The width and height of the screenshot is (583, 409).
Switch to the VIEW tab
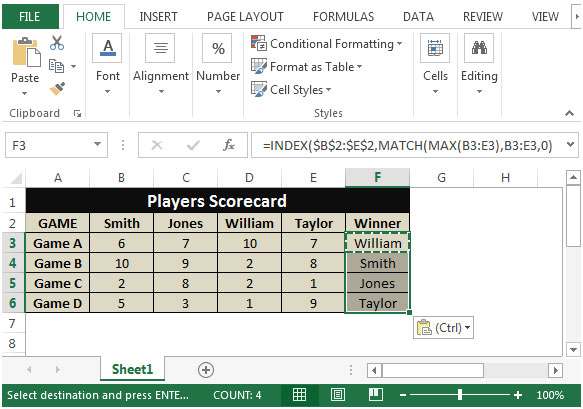coord(545,16)
